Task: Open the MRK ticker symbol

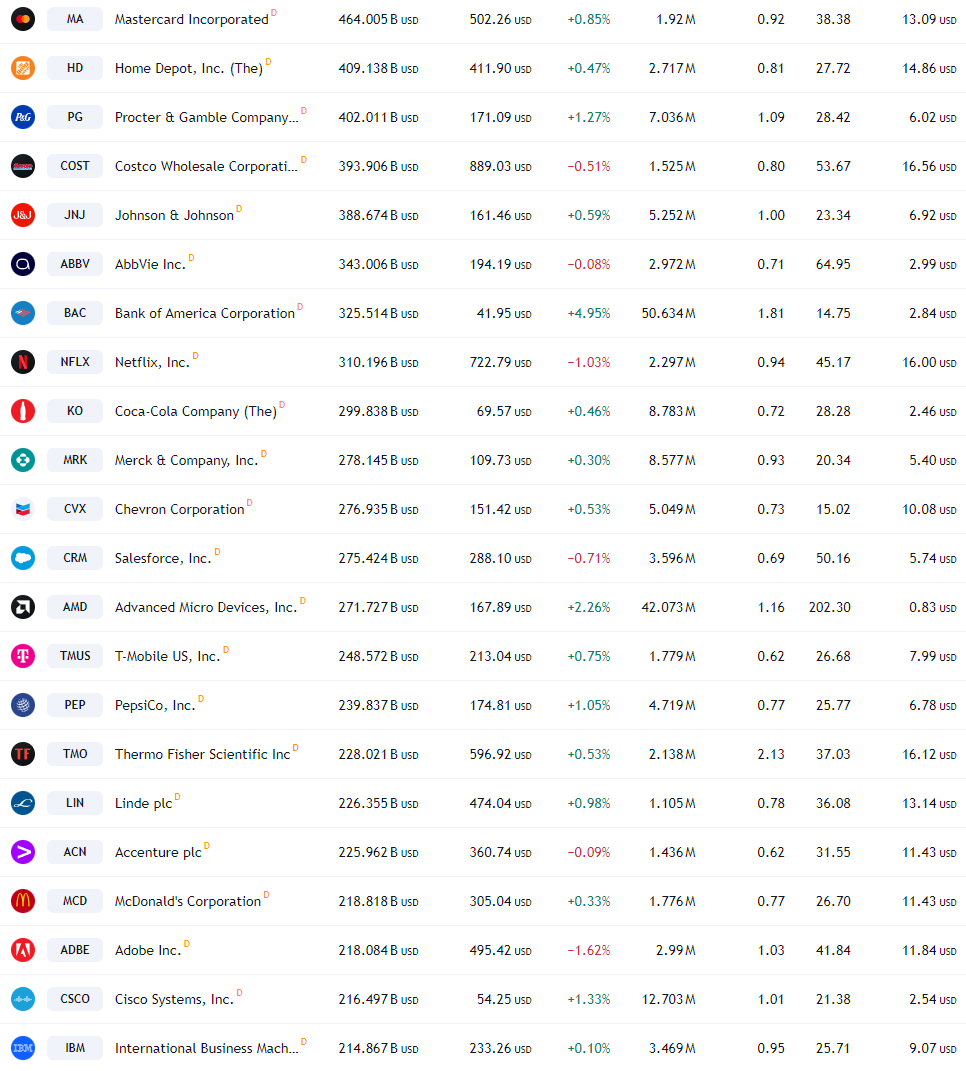Action: coord(75,460)
